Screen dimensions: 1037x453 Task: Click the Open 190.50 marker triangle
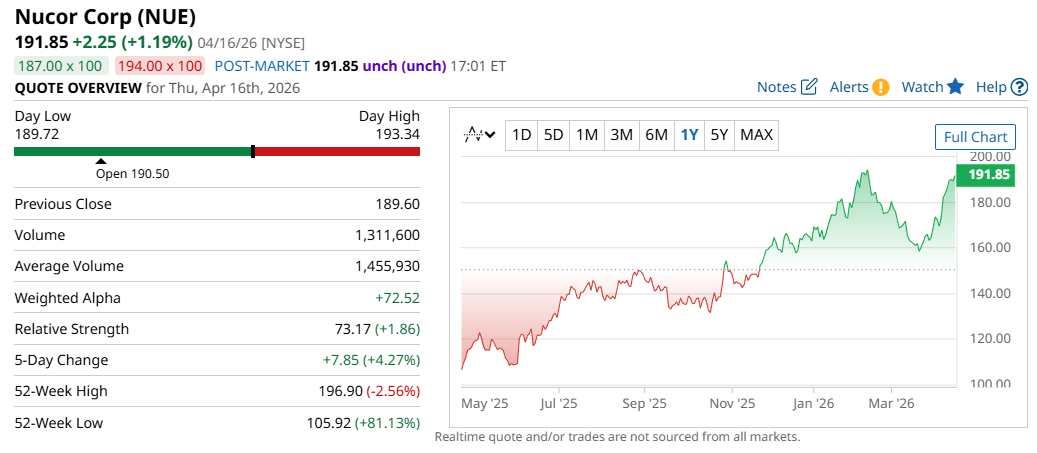point(100,161)
